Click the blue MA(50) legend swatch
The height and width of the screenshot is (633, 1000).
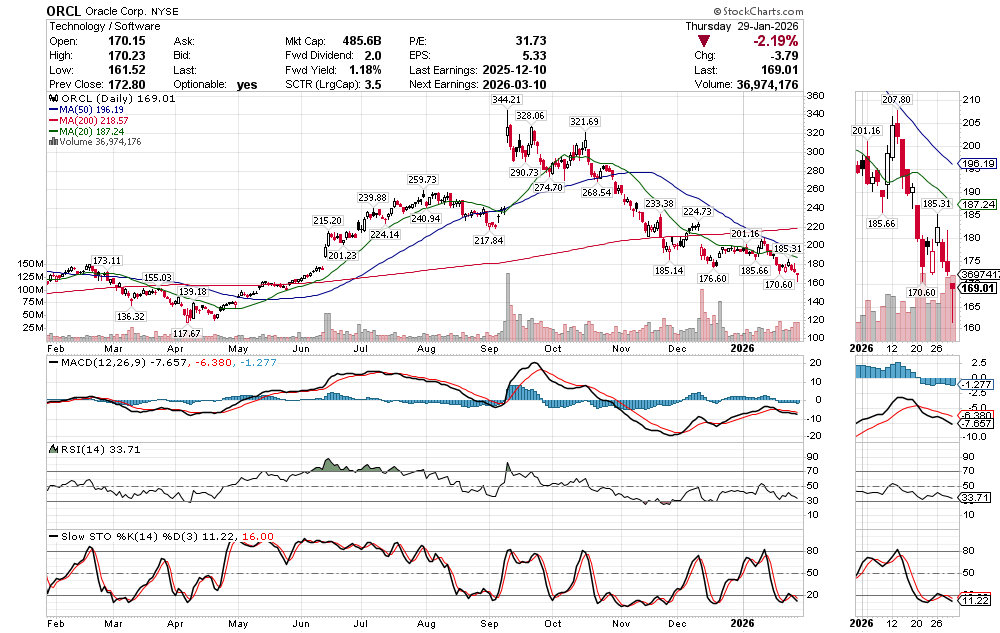tap(53, 110)
